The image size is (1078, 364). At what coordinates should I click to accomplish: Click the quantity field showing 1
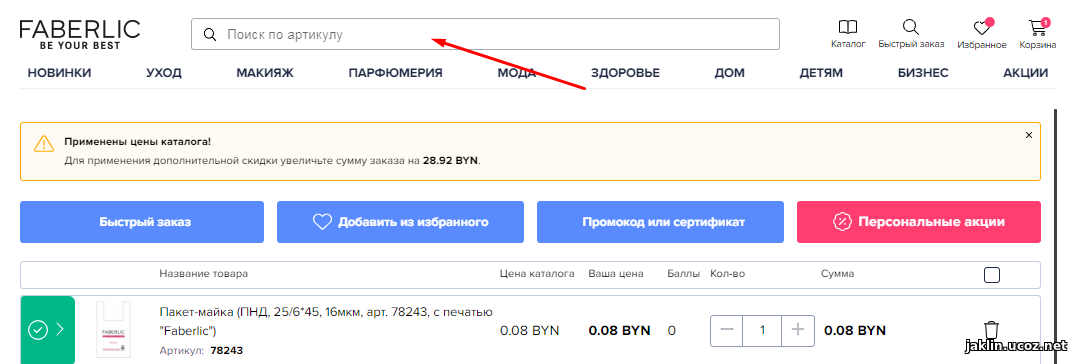(762, 330)
